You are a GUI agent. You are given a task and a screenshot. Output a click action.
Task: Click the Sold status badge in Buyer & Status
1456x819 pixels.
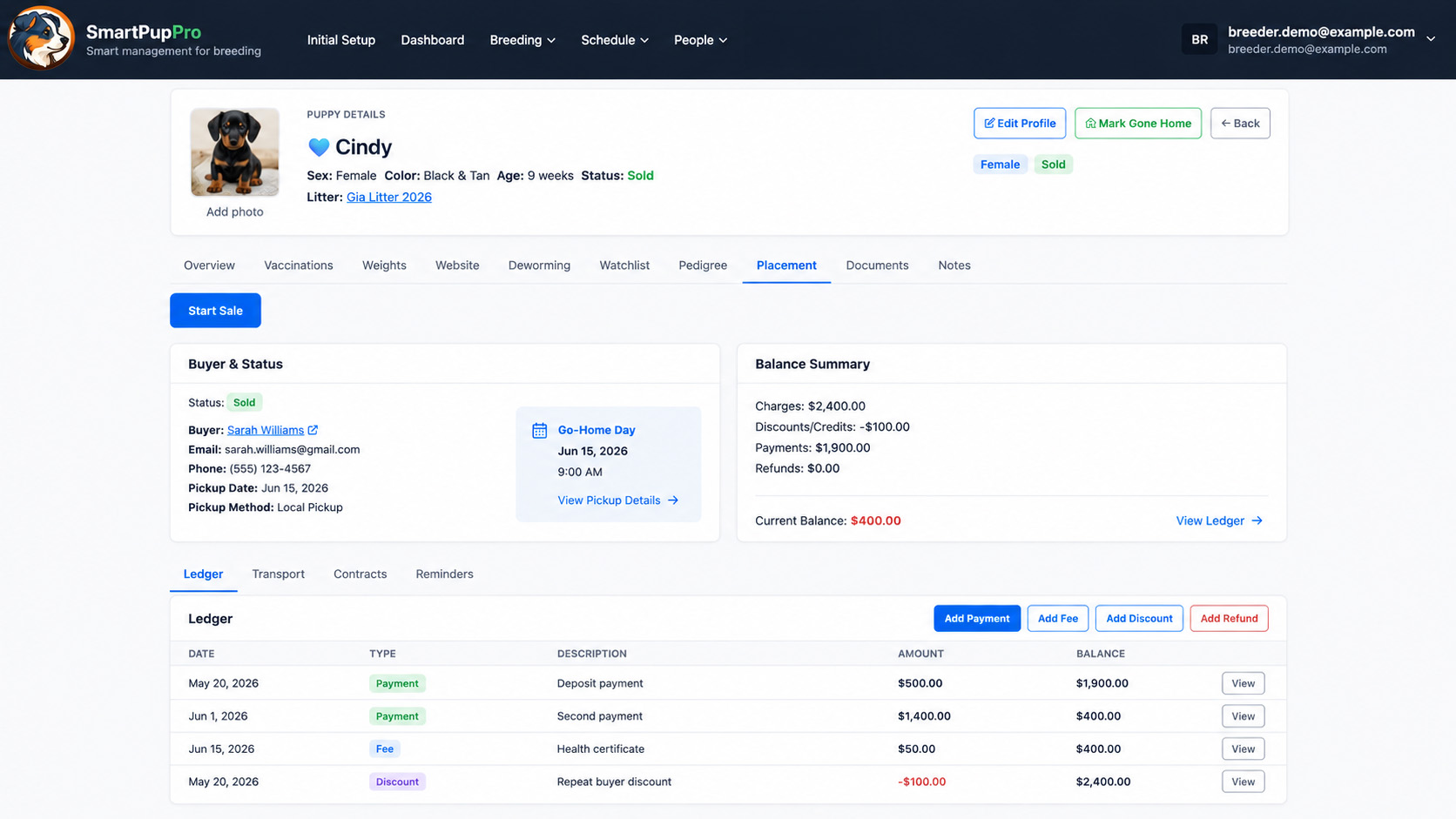(x=245, y=402)
